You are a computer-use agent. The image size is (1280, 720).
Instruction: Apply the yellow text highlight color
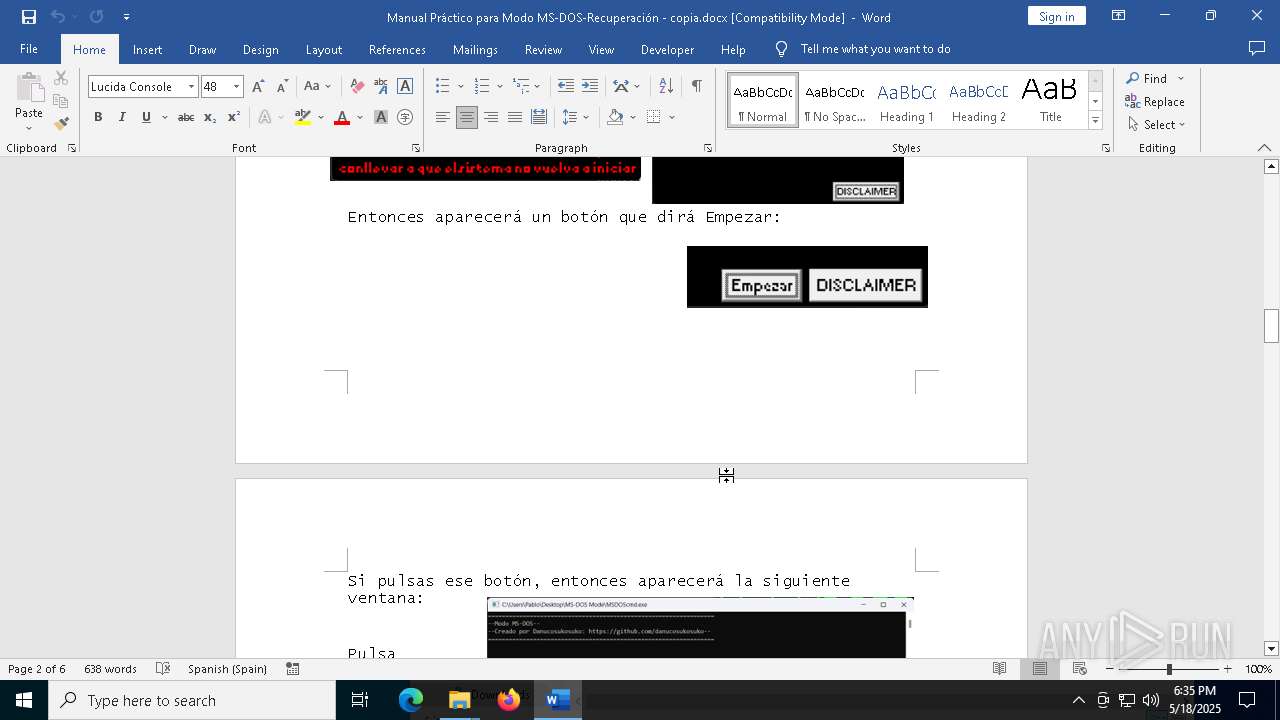(x=303, y=117)
